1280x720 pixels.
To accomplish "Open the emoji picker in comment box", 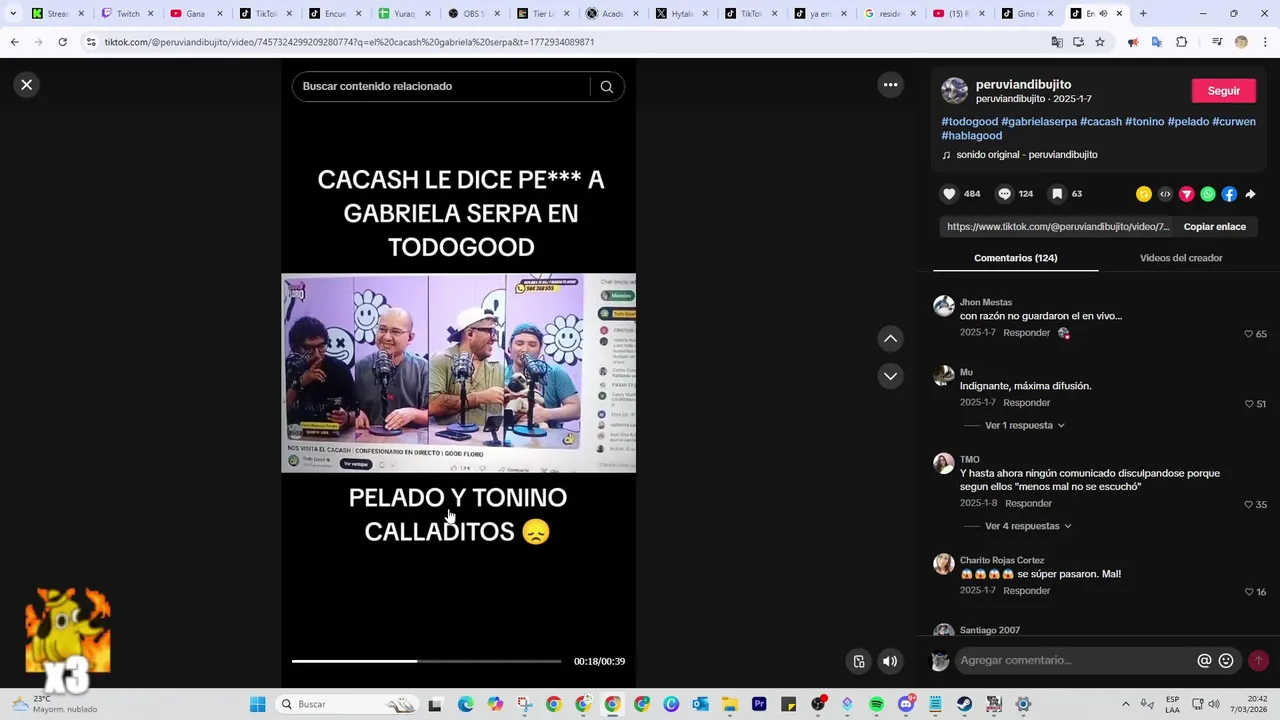I will coord(1226,660).
